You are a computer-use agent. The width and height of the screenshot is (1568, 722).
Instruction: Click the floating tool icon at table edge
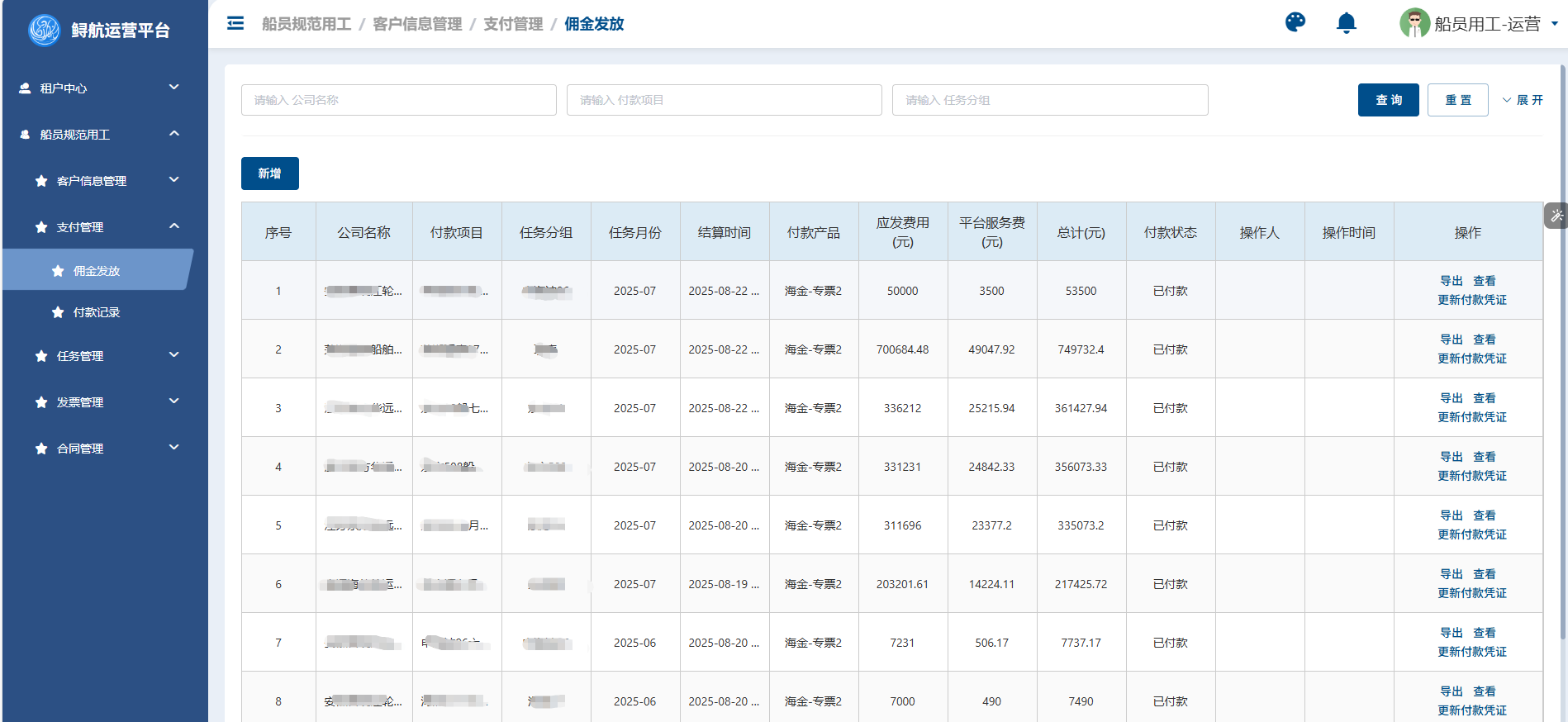click(1556, 216)
